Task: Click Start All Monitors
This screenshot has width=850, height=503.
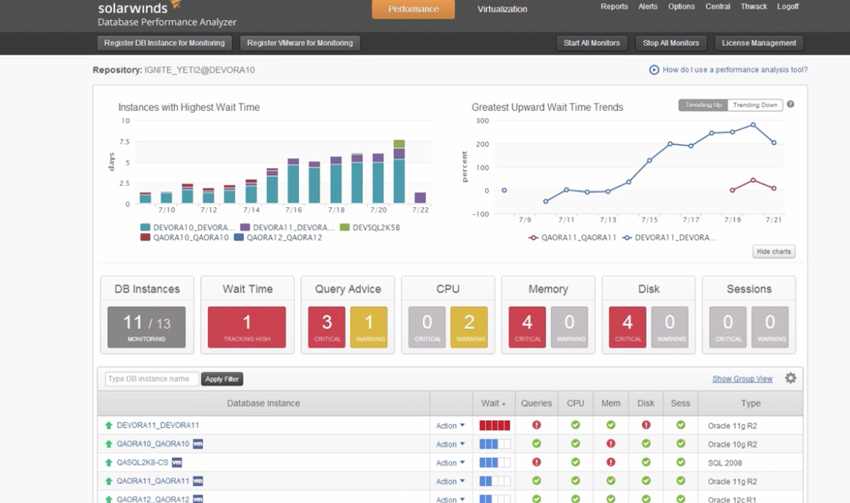Action: 591,43
